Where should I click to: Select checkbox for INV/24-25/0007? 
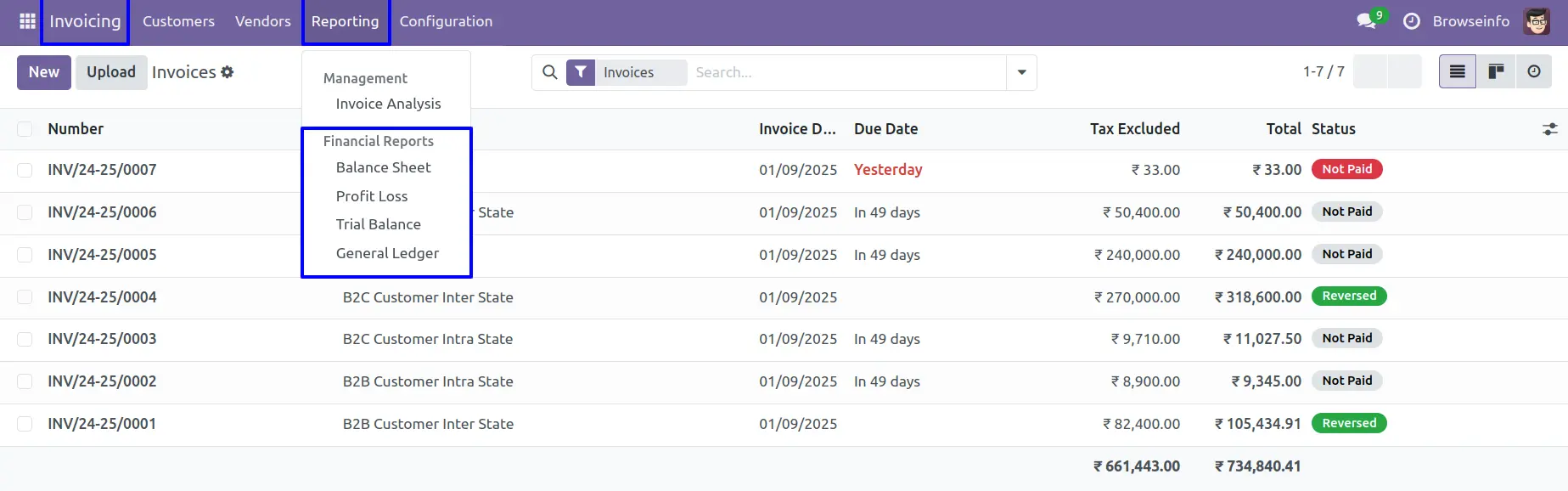coord(25,170)
